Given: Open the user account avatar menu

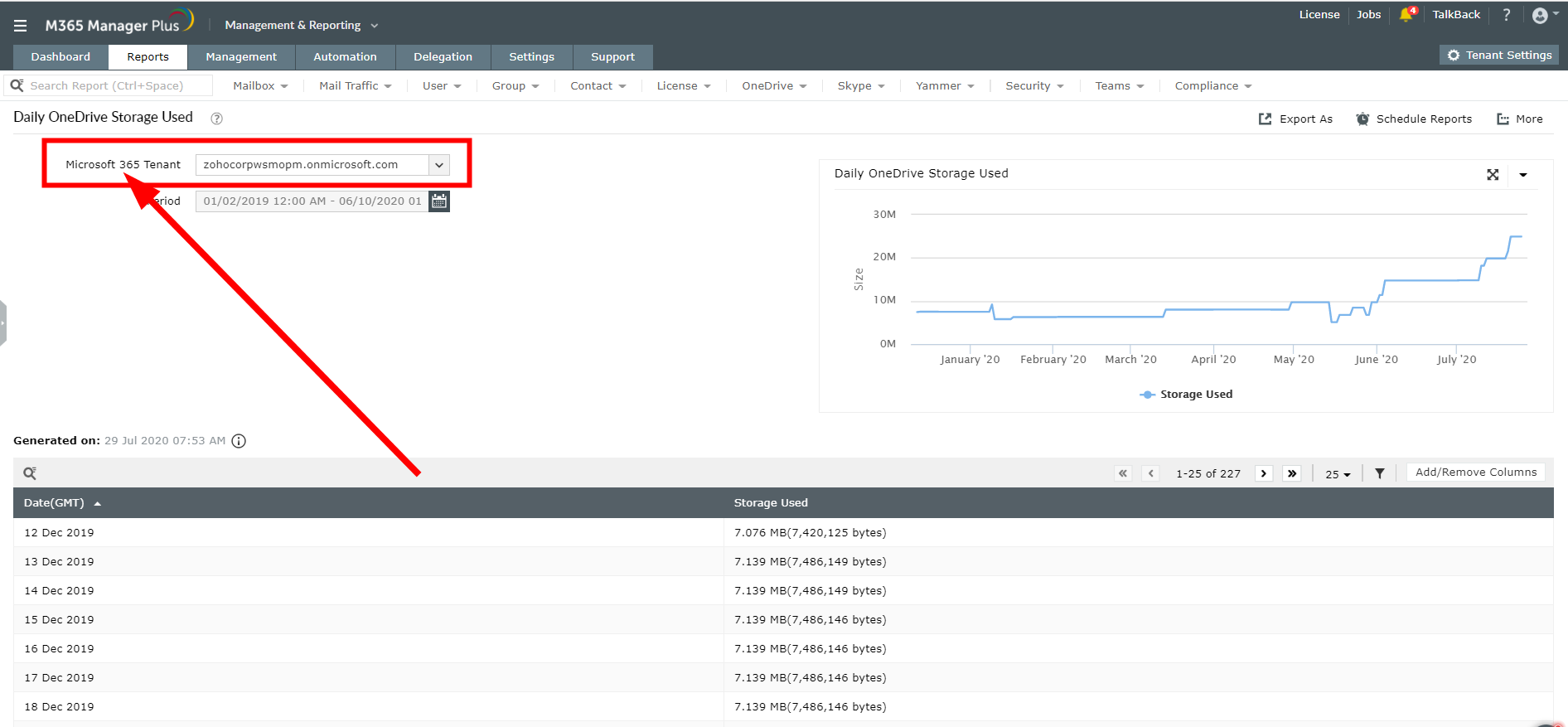Looking at the screenshot, I should click(1545, 15).
